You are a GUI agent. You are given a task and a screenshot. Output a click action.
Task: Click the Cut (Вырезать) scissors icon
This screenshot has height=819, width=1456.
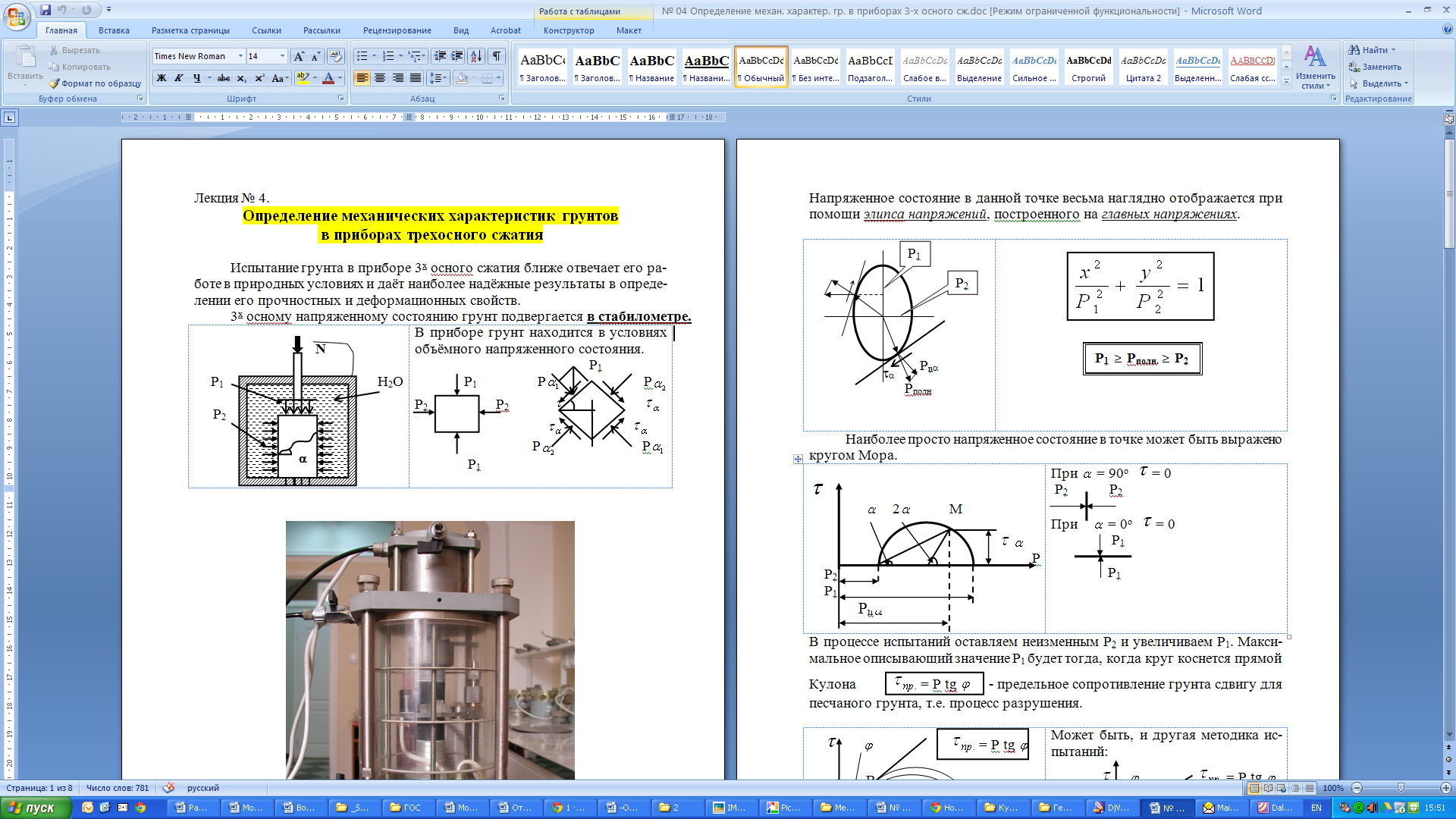click(55, 50)
